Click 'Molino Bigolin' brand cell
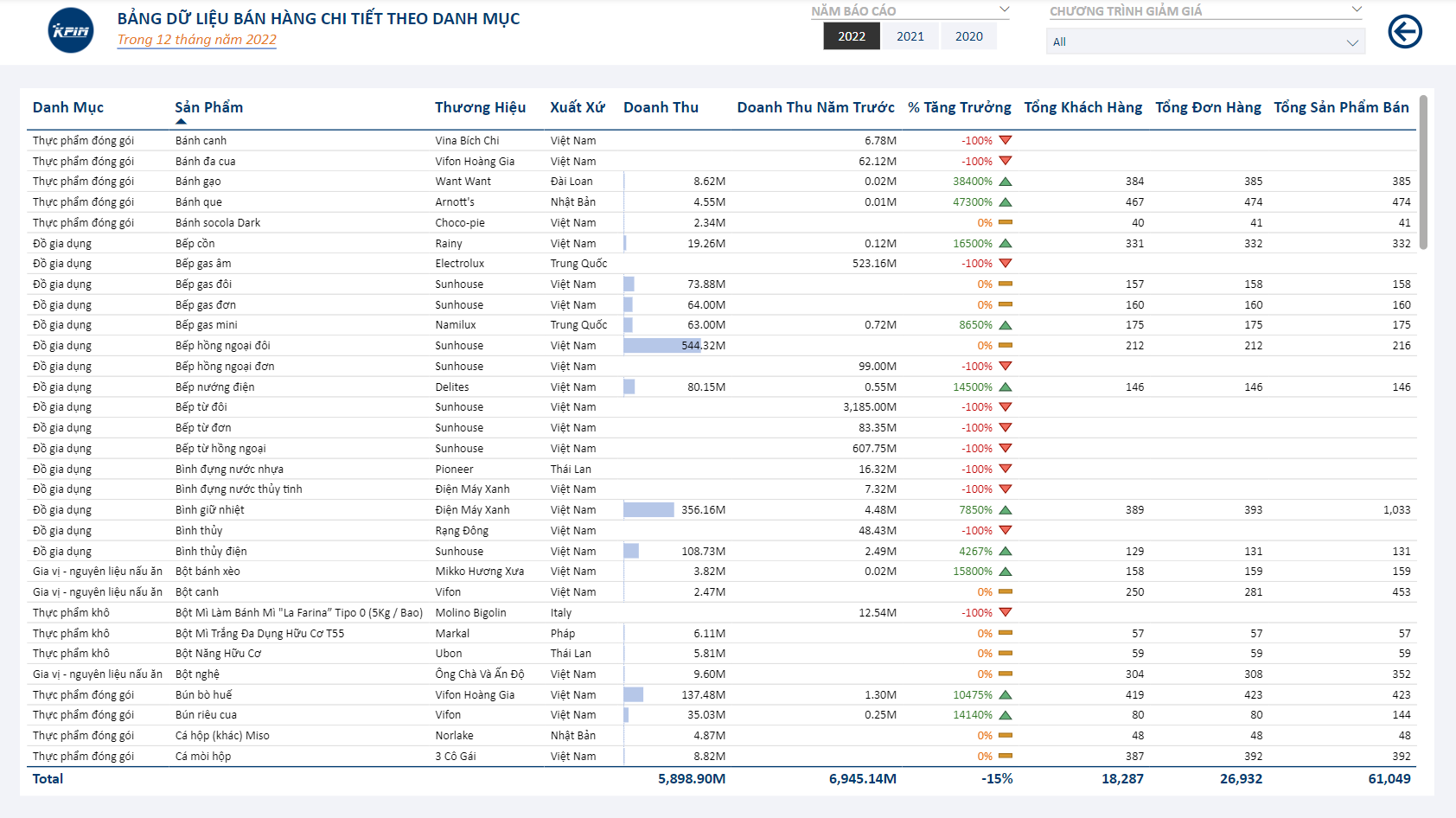 471,613
